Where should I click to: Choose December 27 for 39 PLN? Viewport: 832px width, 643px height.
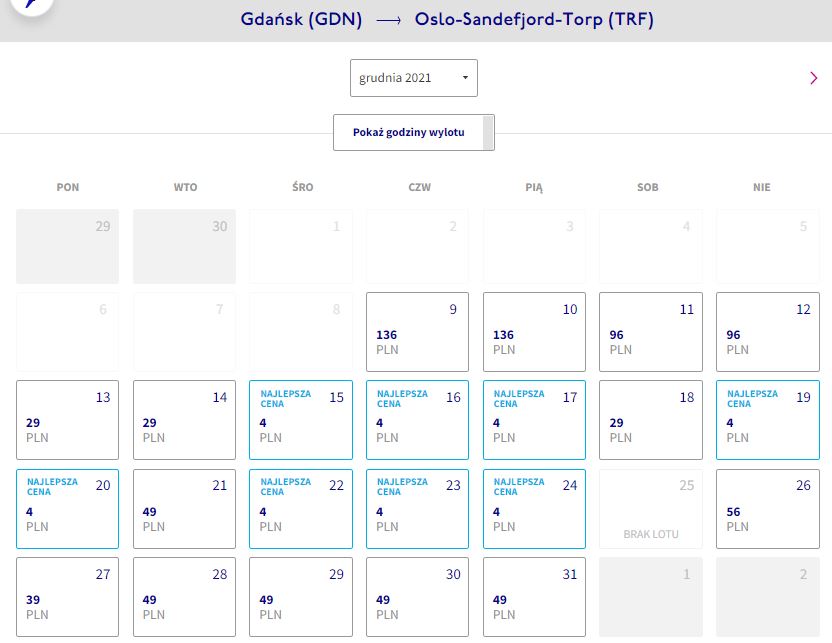[67, 597]
